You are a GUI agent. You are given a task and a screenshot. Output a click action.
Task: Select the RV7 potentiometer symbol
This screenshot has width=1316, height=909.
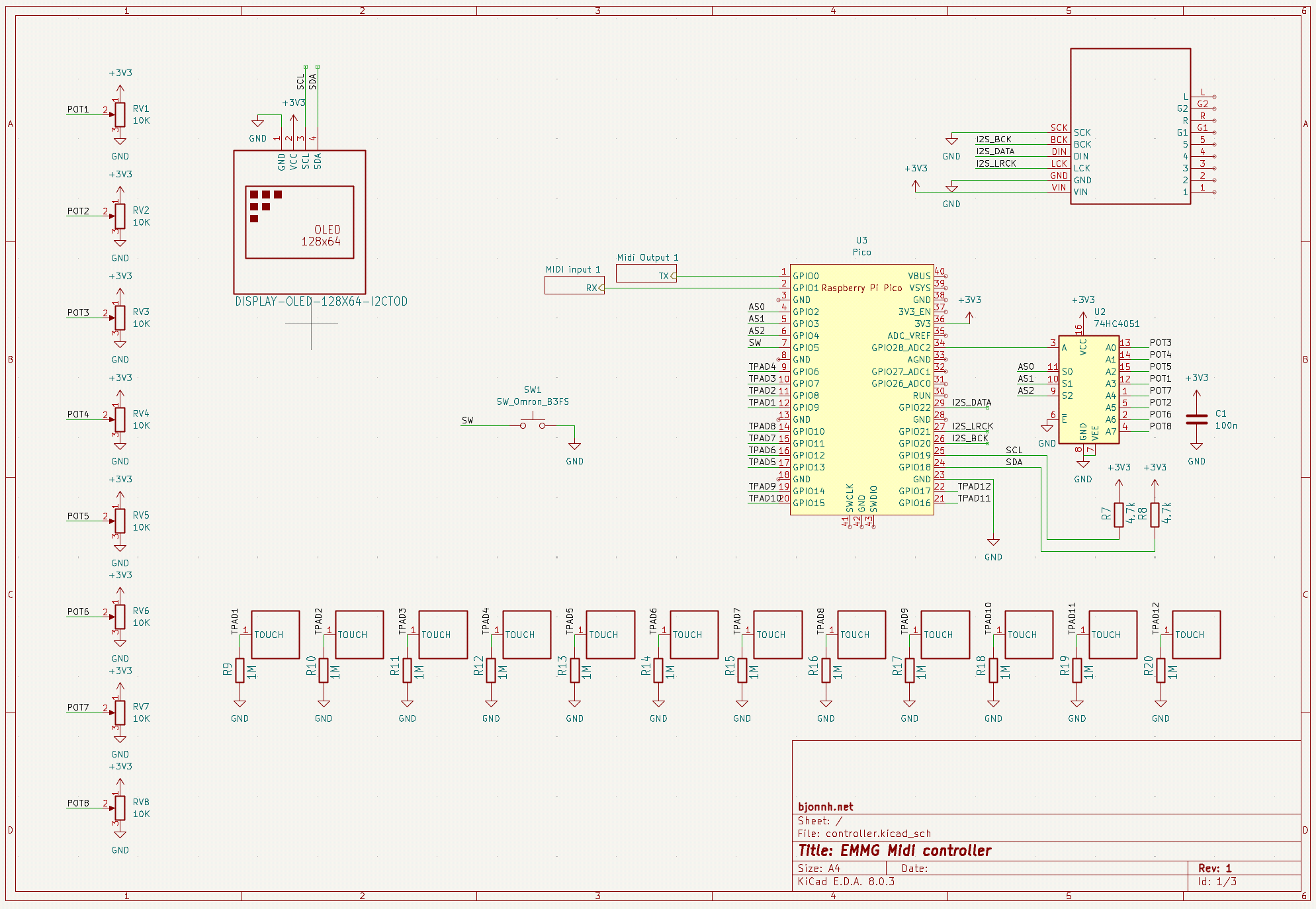tap(120, 713)
